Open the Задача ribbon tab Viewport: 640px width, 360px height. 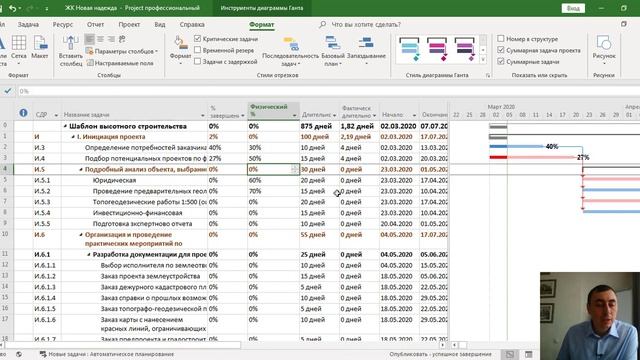coord(28,24)
